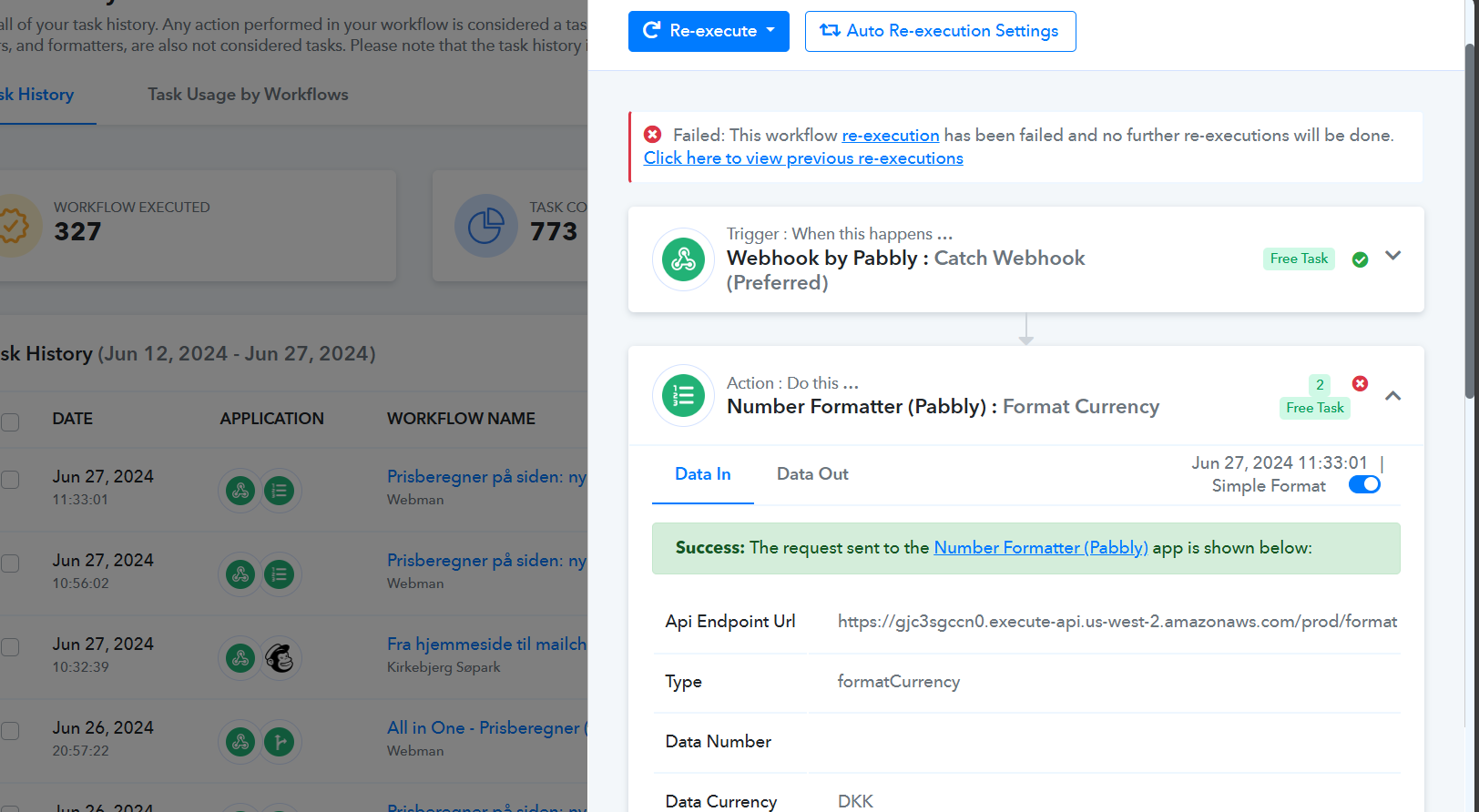Screen dimensions: 1479x812
Task: Tick the checkbox for the 10:32:39 row
Action: point(10,647)
